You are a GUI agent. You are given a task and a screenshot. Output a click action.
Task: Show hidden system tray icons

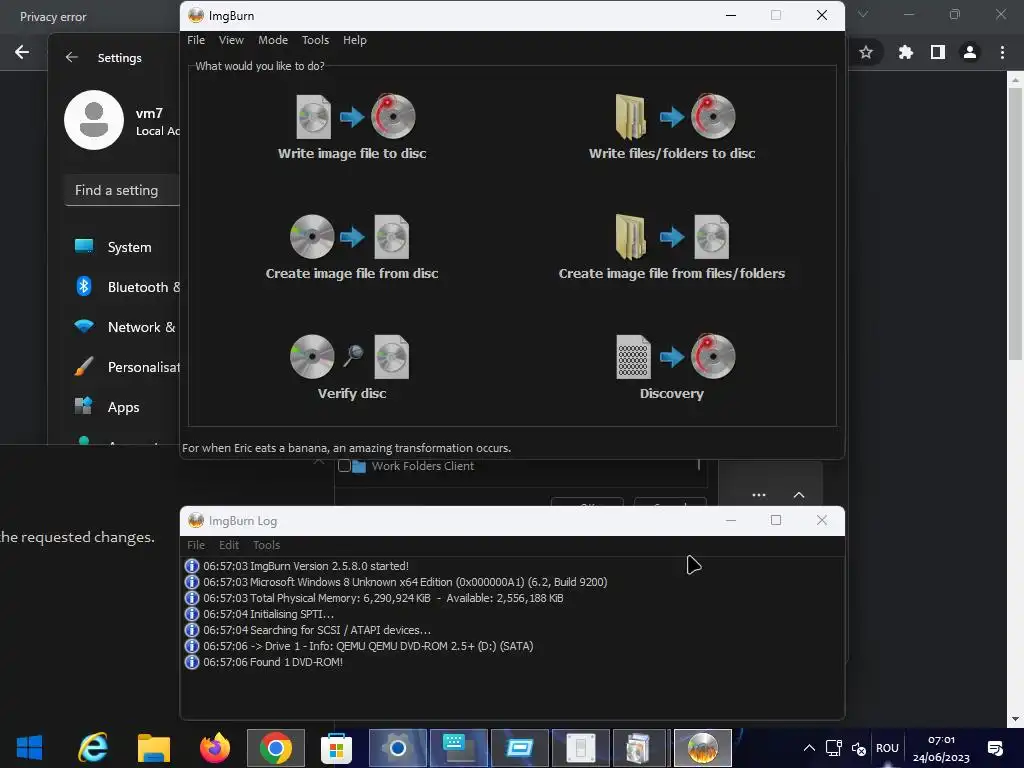pyautogui.click(x=809, y=748)
